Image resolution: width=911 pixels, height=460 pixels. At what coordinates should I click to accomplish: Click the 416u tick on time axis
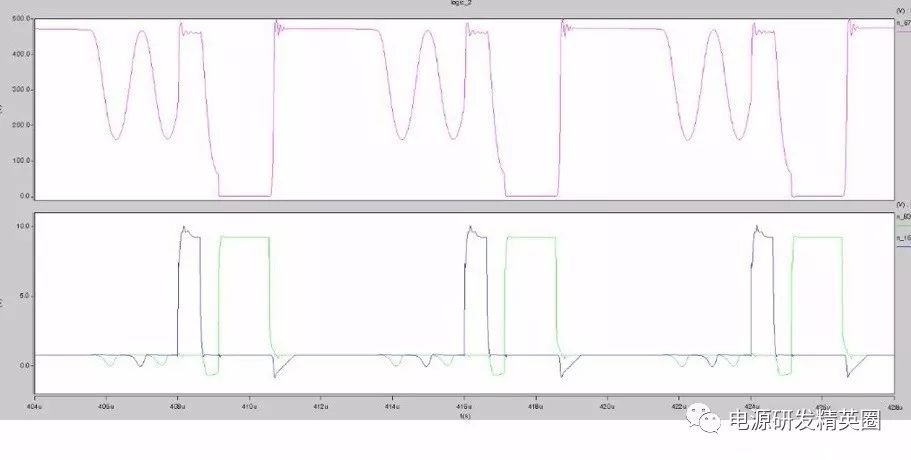click(464, 408)
